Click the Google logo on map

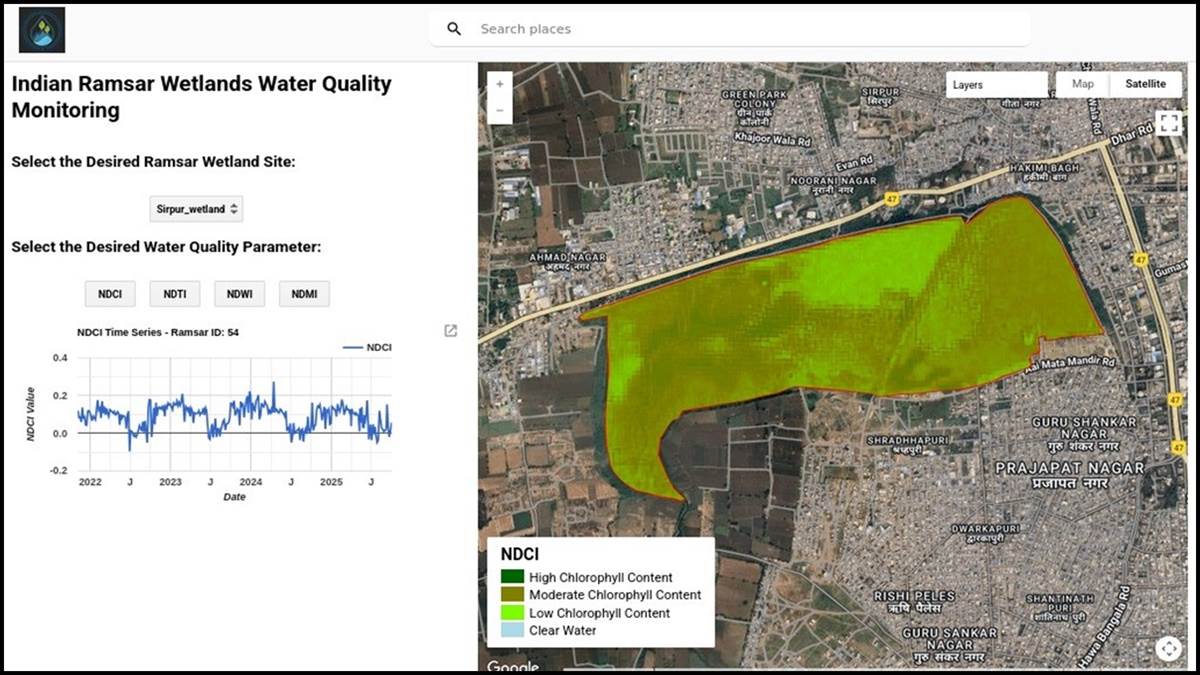(x=513, y=666)
